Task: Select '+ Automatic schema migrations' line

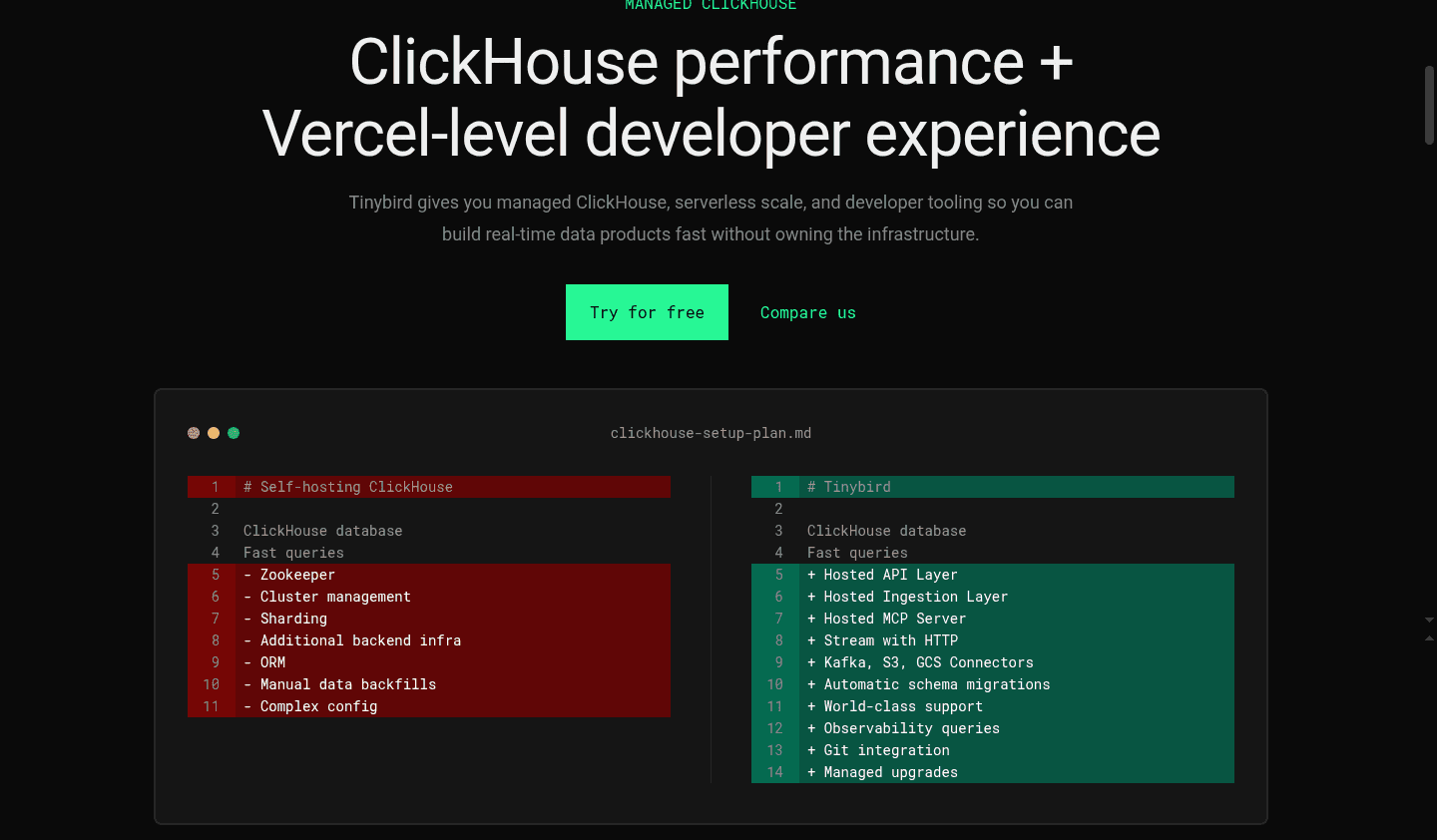Action: pyautogui.click(x=993, y=684)
